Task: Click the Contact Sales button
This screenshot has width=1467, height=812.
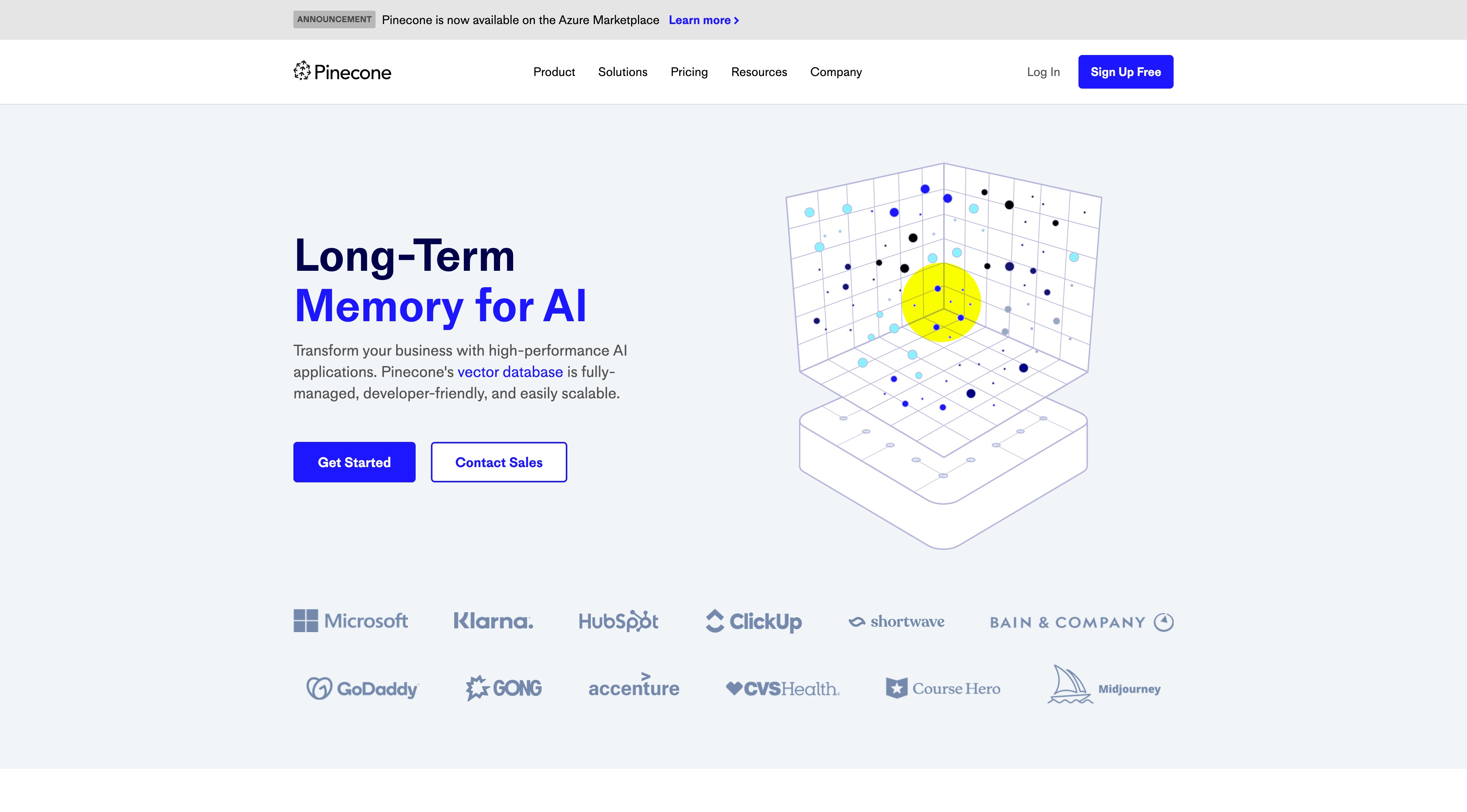Action: [x=499, y=462]
